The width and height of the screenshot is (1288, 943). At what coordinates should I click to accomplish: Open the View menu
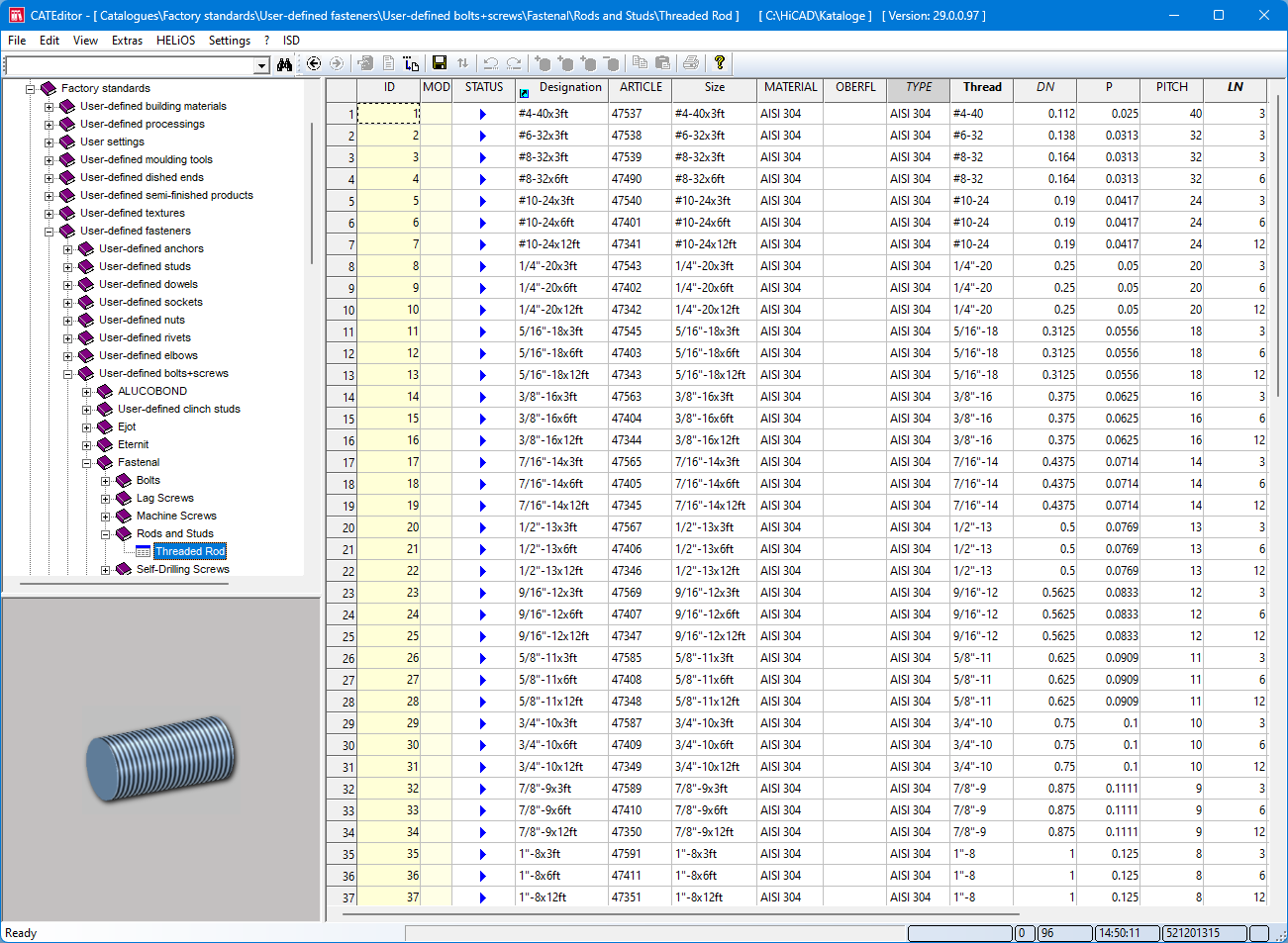(85, 41)
